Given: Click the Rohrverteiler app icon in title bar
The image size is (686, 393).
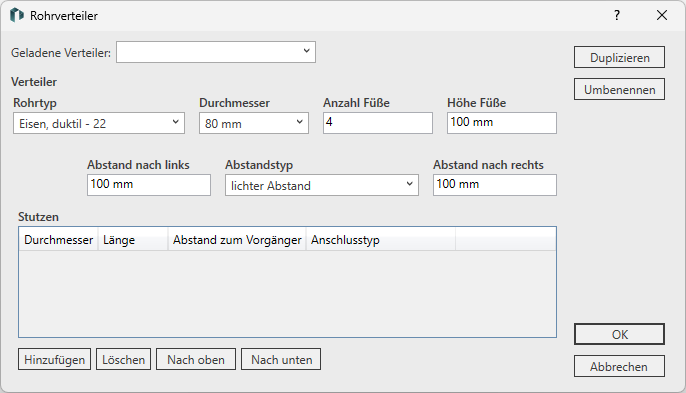Looking at the screenshot, I should (x=17, y=15).
